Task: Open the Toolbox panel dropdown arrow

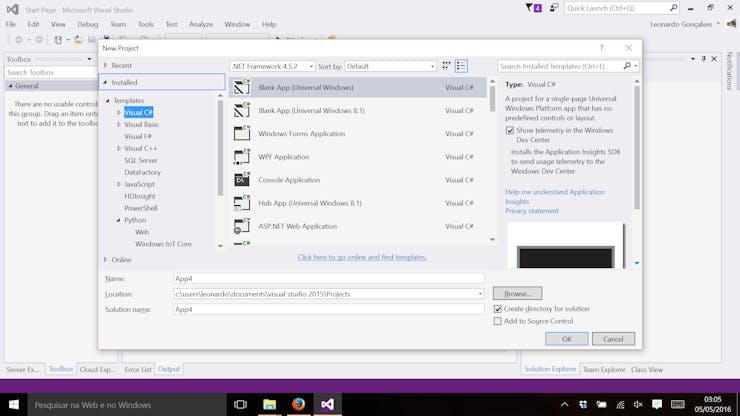Action: [89, 59]
